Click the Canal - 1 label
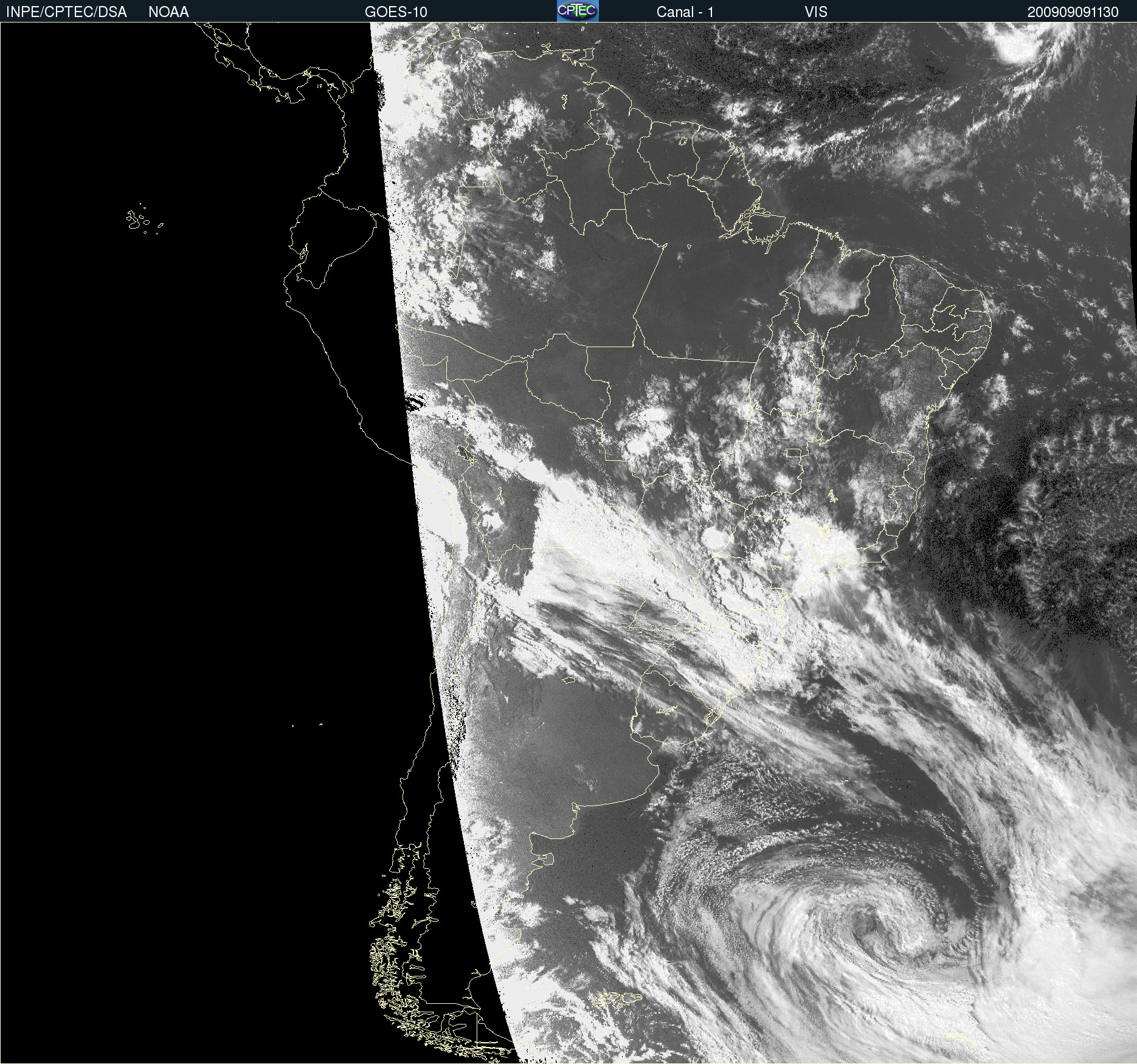Viewport: 1137px width, 1064px height. (685, 12)
